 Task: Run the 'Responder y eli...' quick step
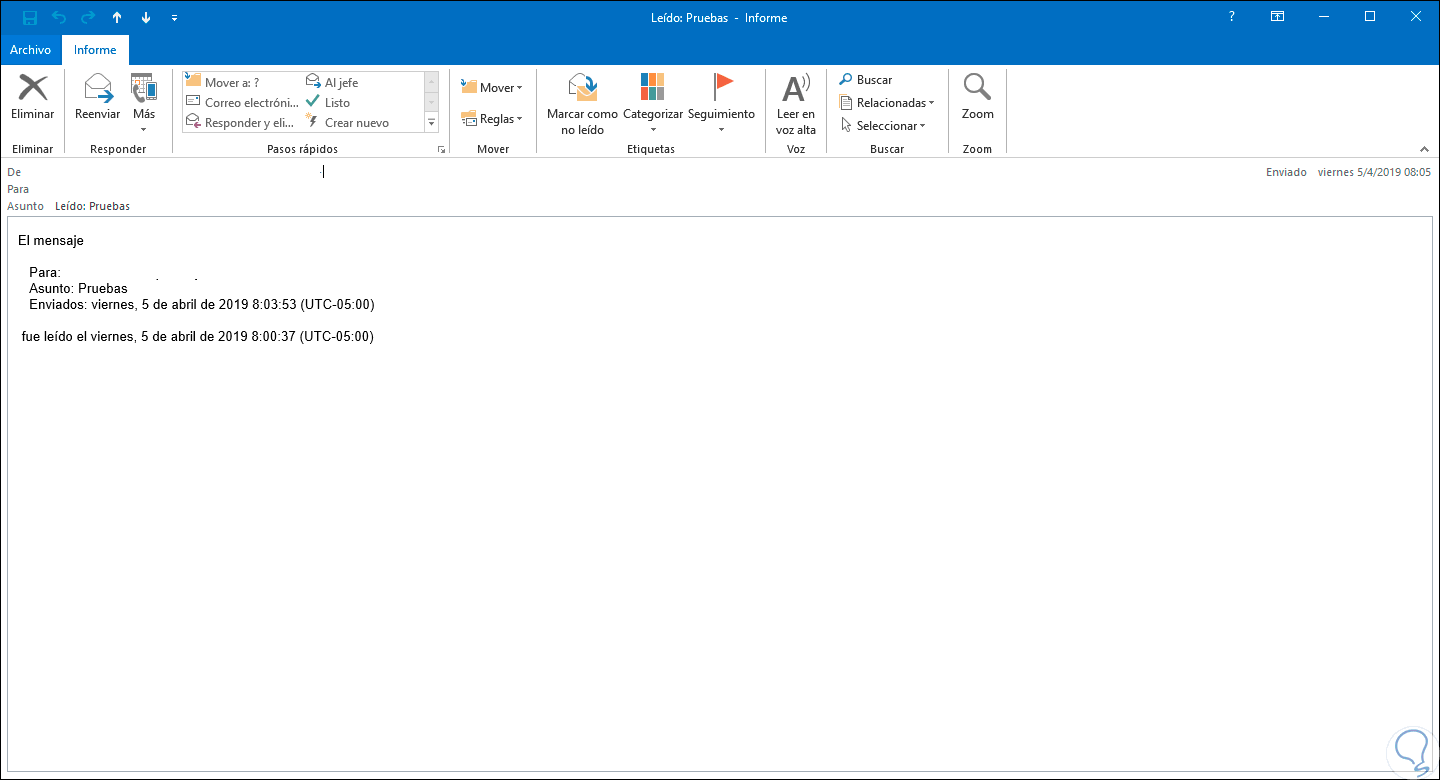pyautogui.click(x=242, y=123)
